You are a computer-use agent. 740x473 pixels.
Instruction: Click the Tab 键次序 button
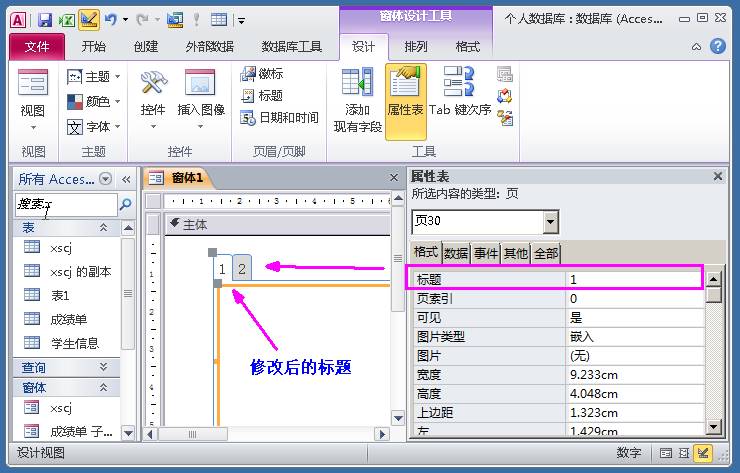pos(460,91)
